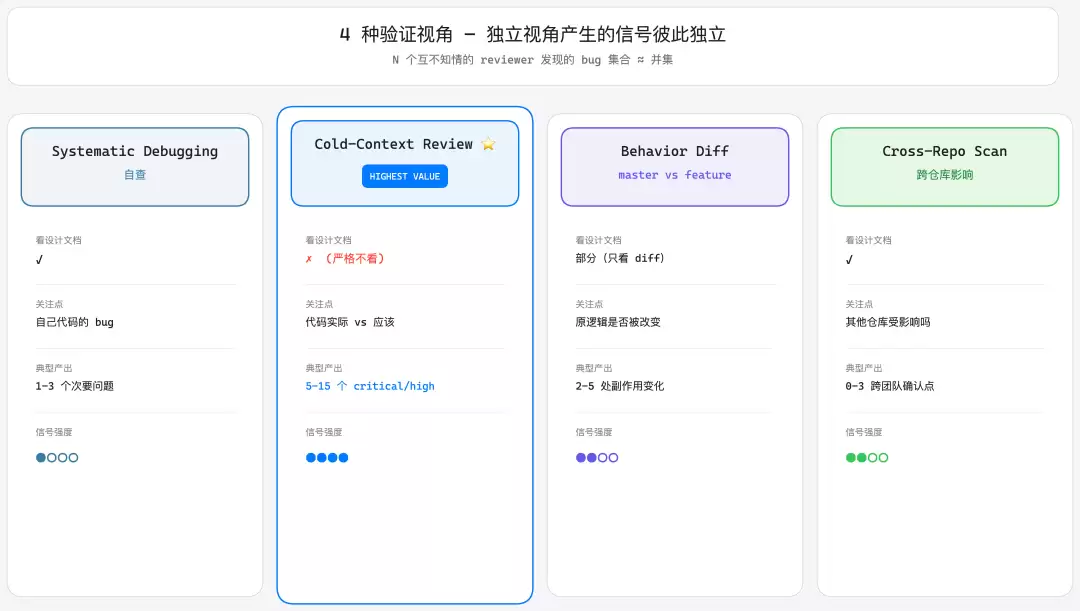The image size is (1080, 611).
Task: Click the '其他仓库受影响吗' text
Action: pyautogui.click(x=888, y=322)
